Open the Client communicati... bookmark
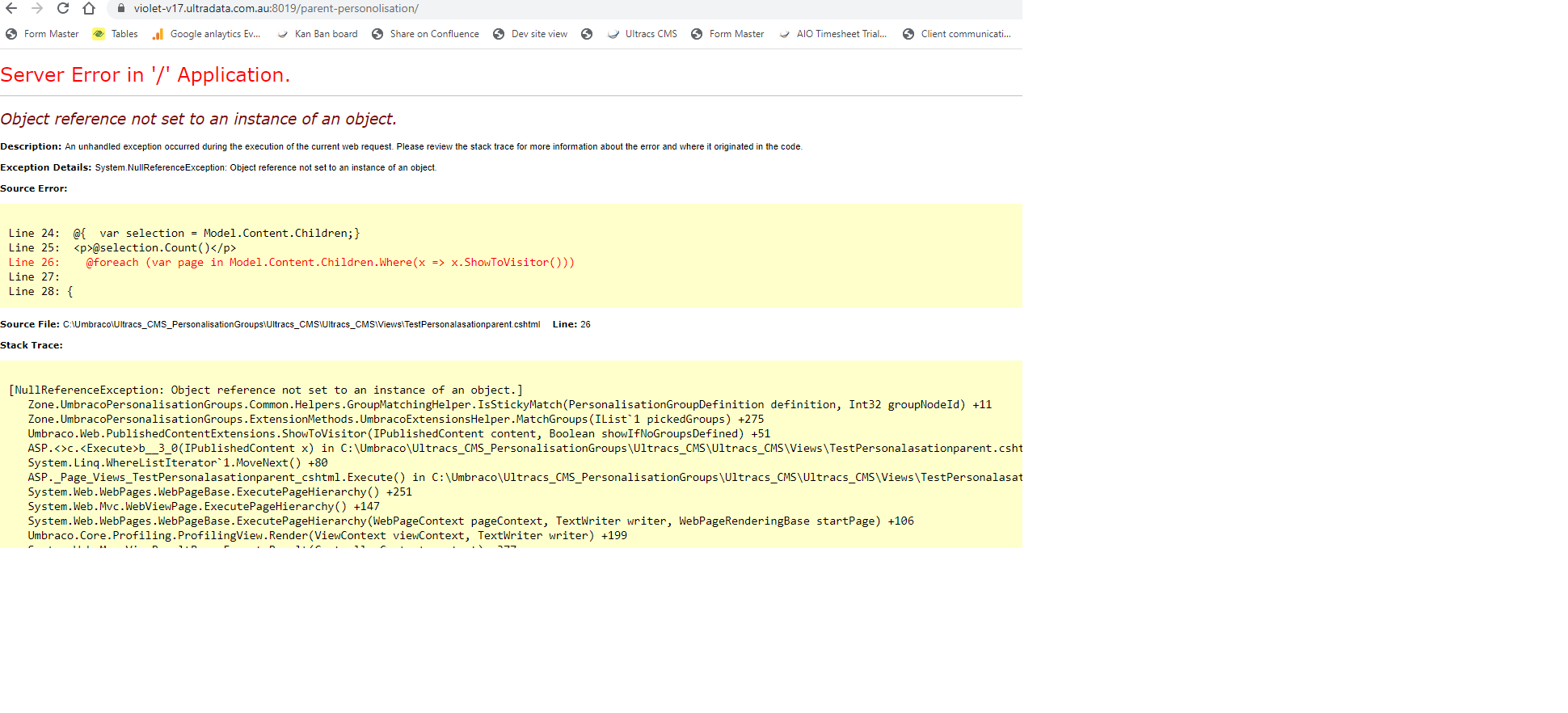Image resolution: width=1568 pixels, height=713 pixels. coord(957,34)
